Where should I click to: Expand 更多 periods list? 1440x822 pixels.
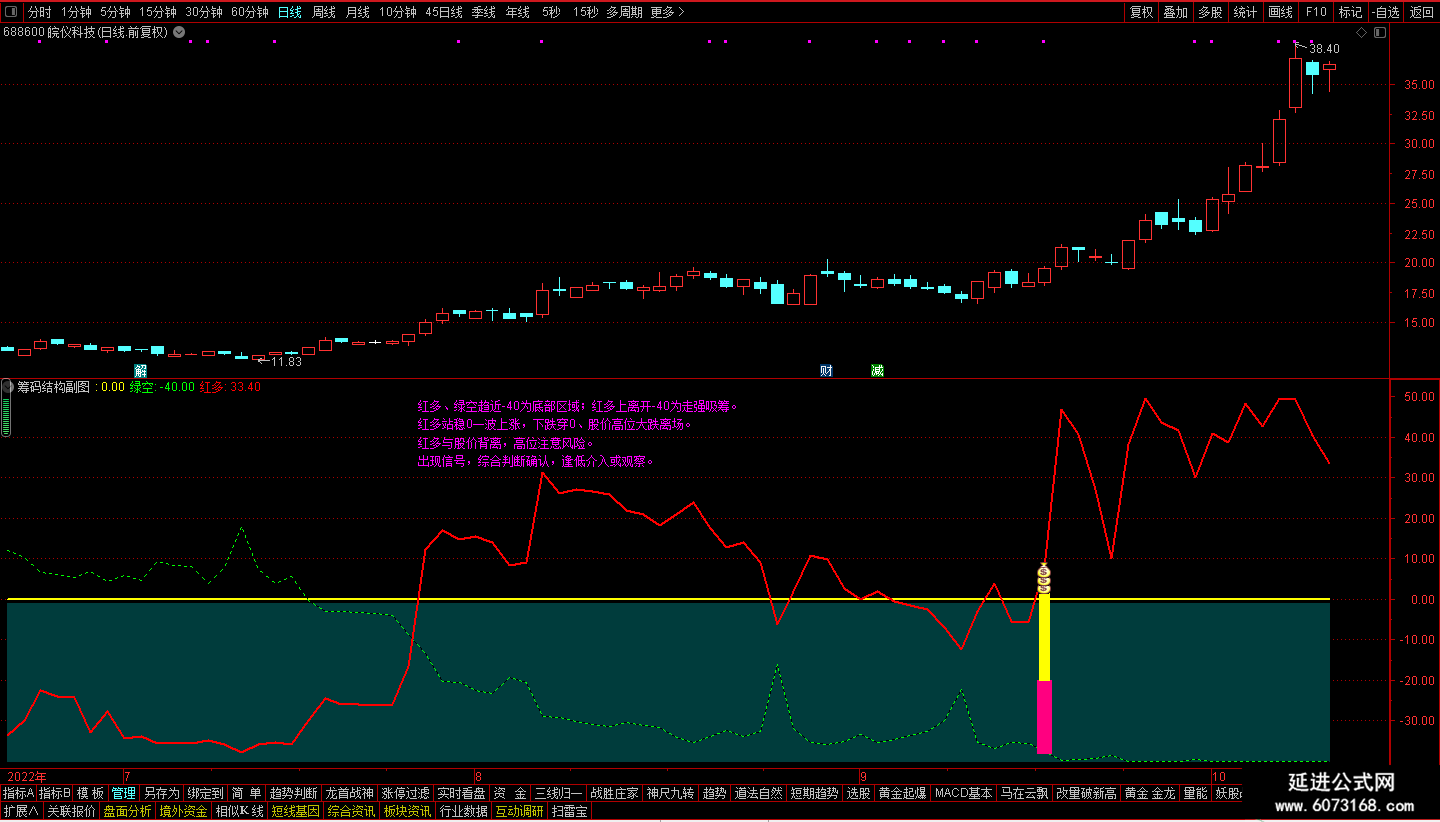667,12
